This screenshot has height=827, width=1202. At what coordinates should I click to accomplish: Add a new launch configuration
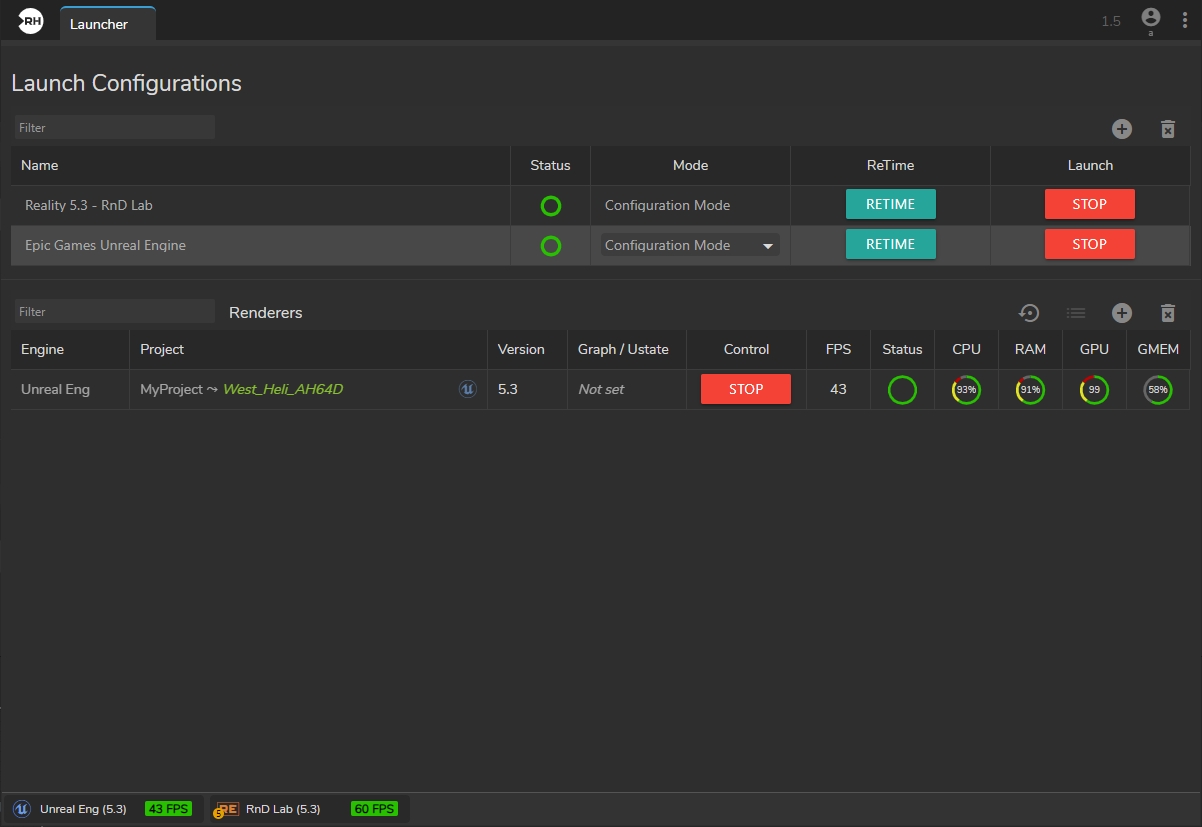(x=1122, y=129)
